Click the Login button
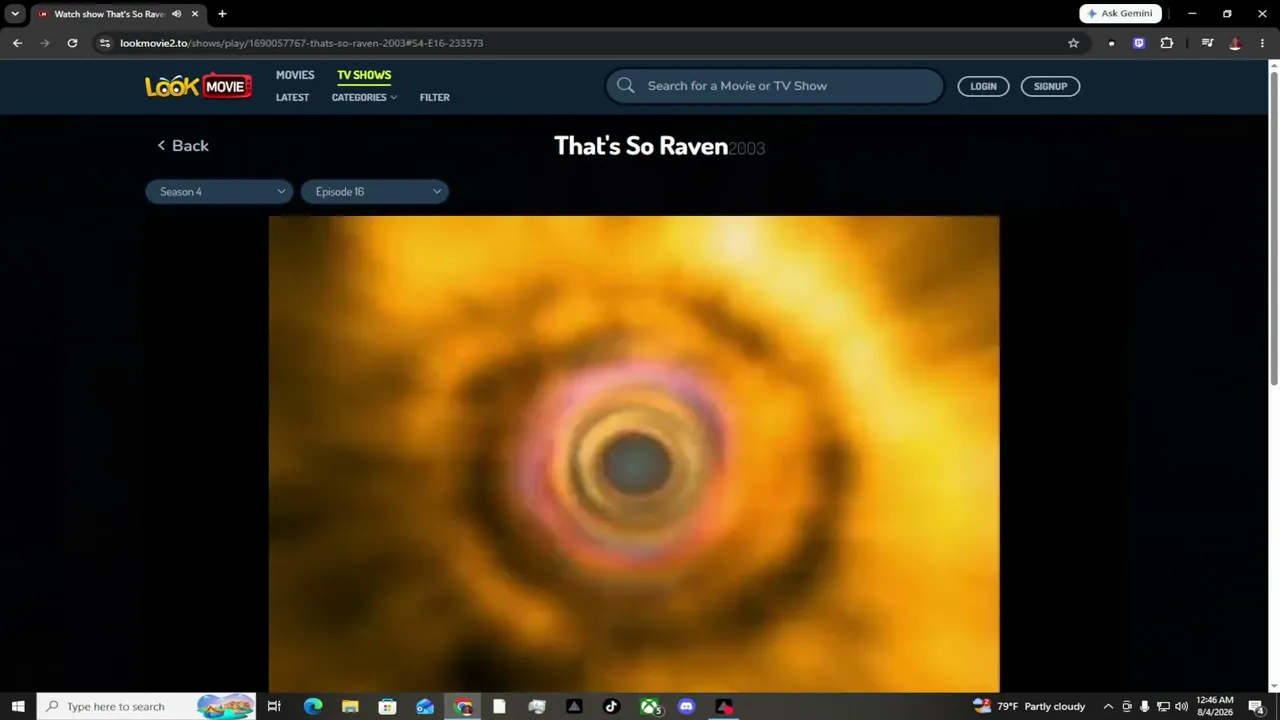 (983, 86)
